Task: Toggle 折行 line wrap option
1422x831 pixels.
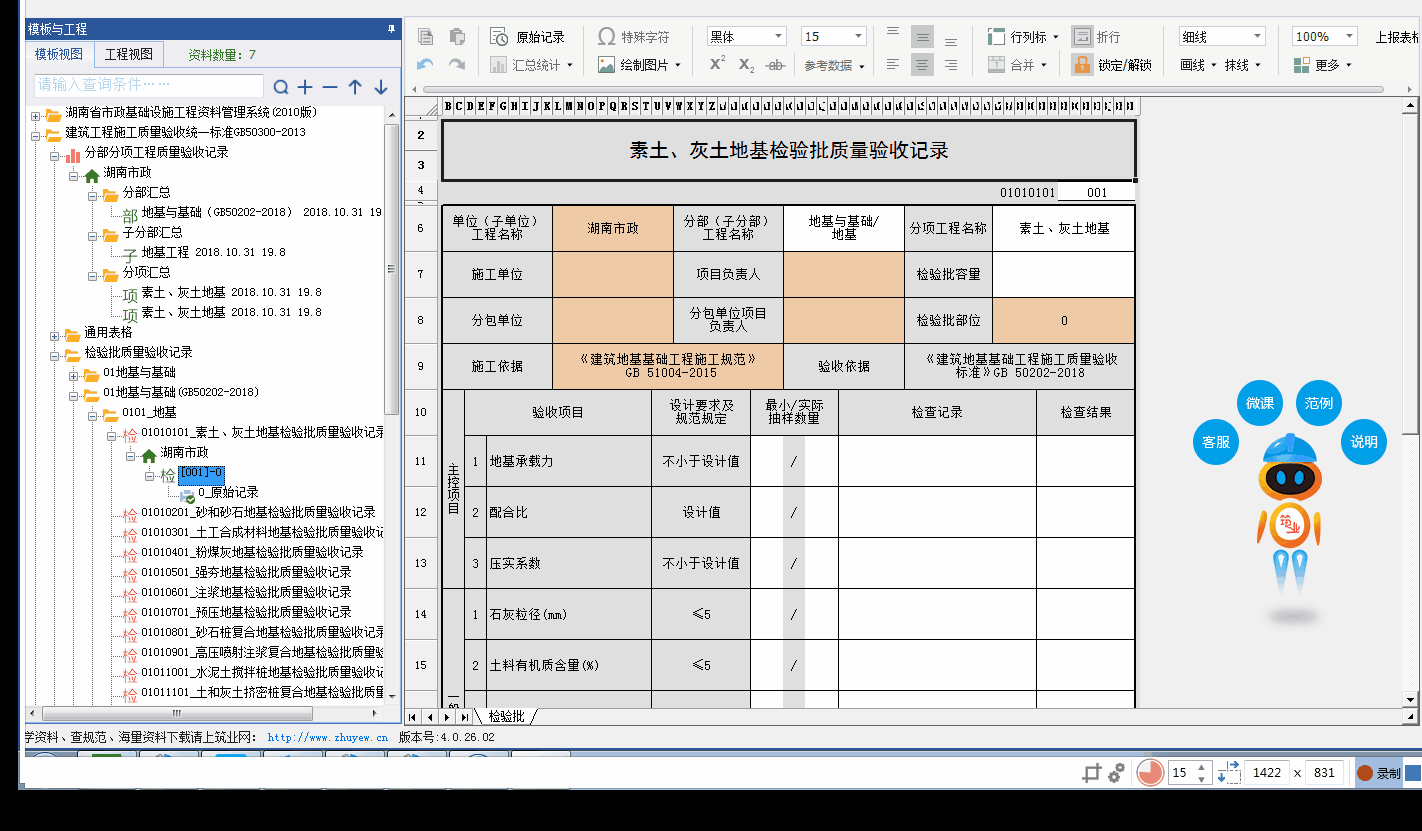Action: 1097,37
